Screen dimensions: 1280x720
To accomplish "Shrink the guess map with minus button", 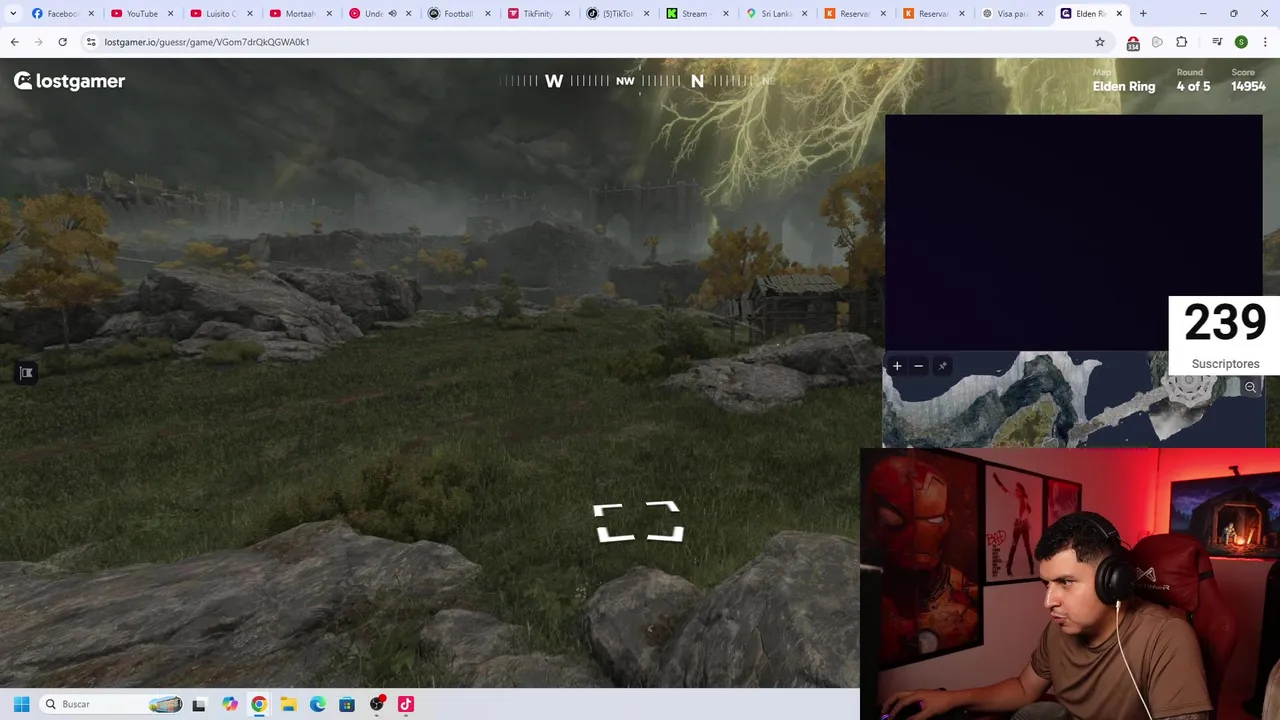I will click(918, 366).
